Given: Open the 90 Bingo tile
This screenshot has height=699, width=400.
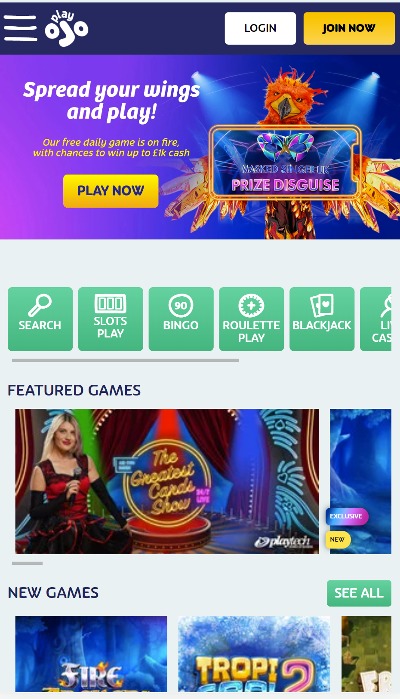Looking at the screenshot, I should tap(181, 319).
